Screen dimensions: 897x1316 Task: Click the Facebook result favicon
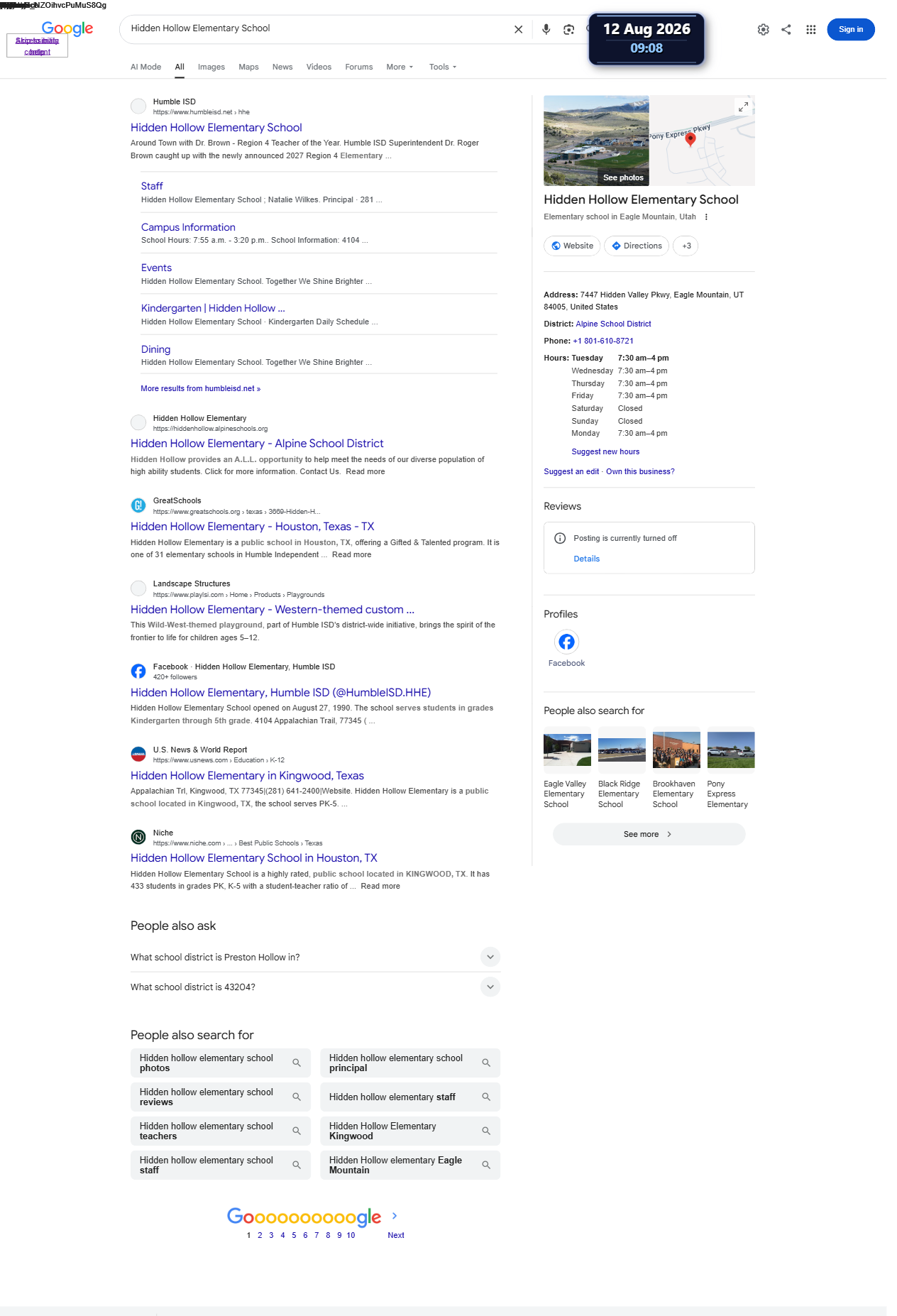[138, 671]
